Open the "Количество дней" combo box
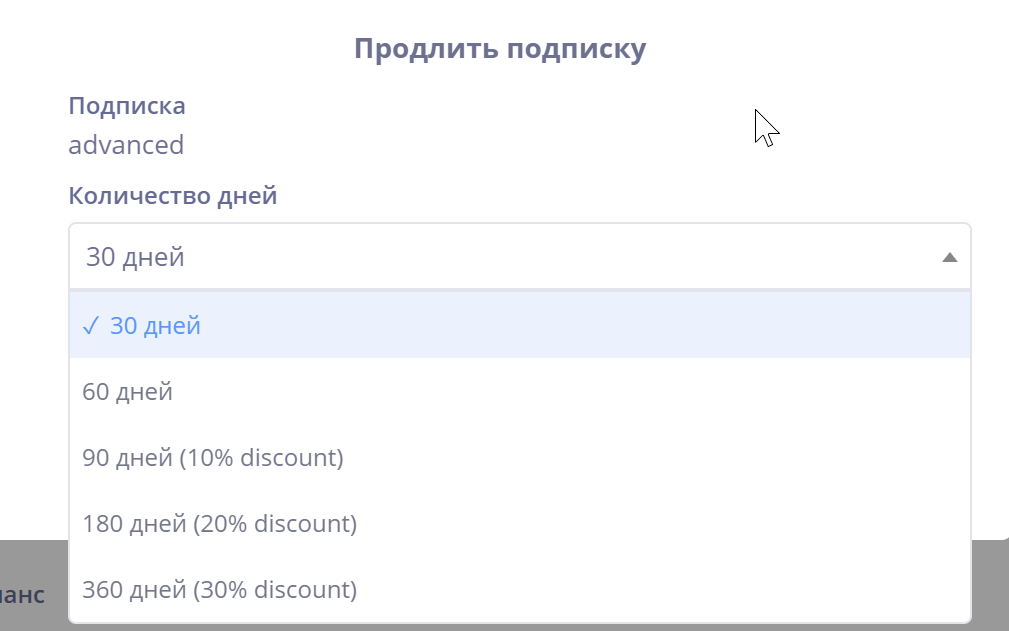 coord(500,256)
